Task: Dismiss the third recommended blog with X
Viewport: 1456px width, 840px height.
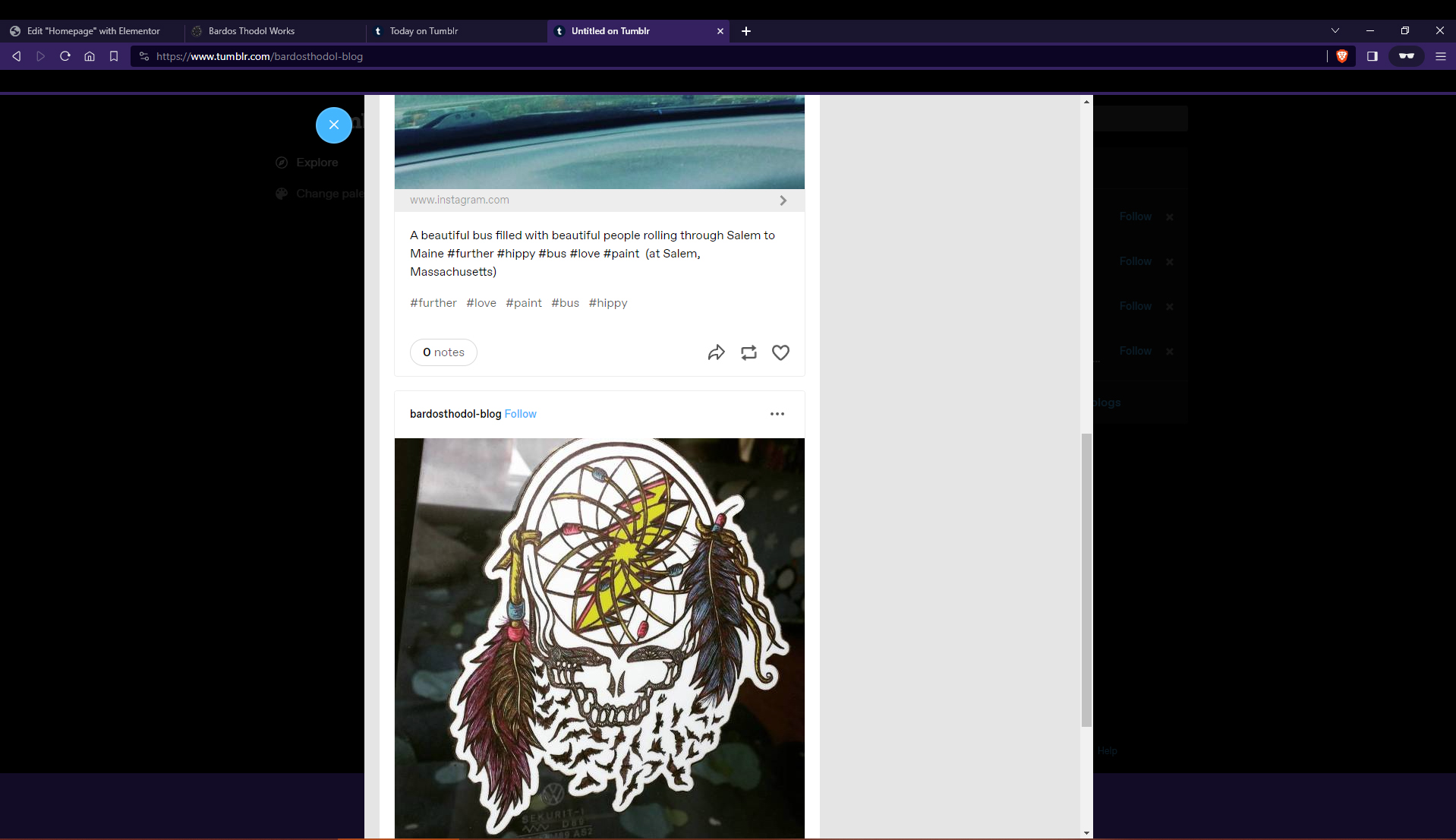Action: pos(1170,307)
